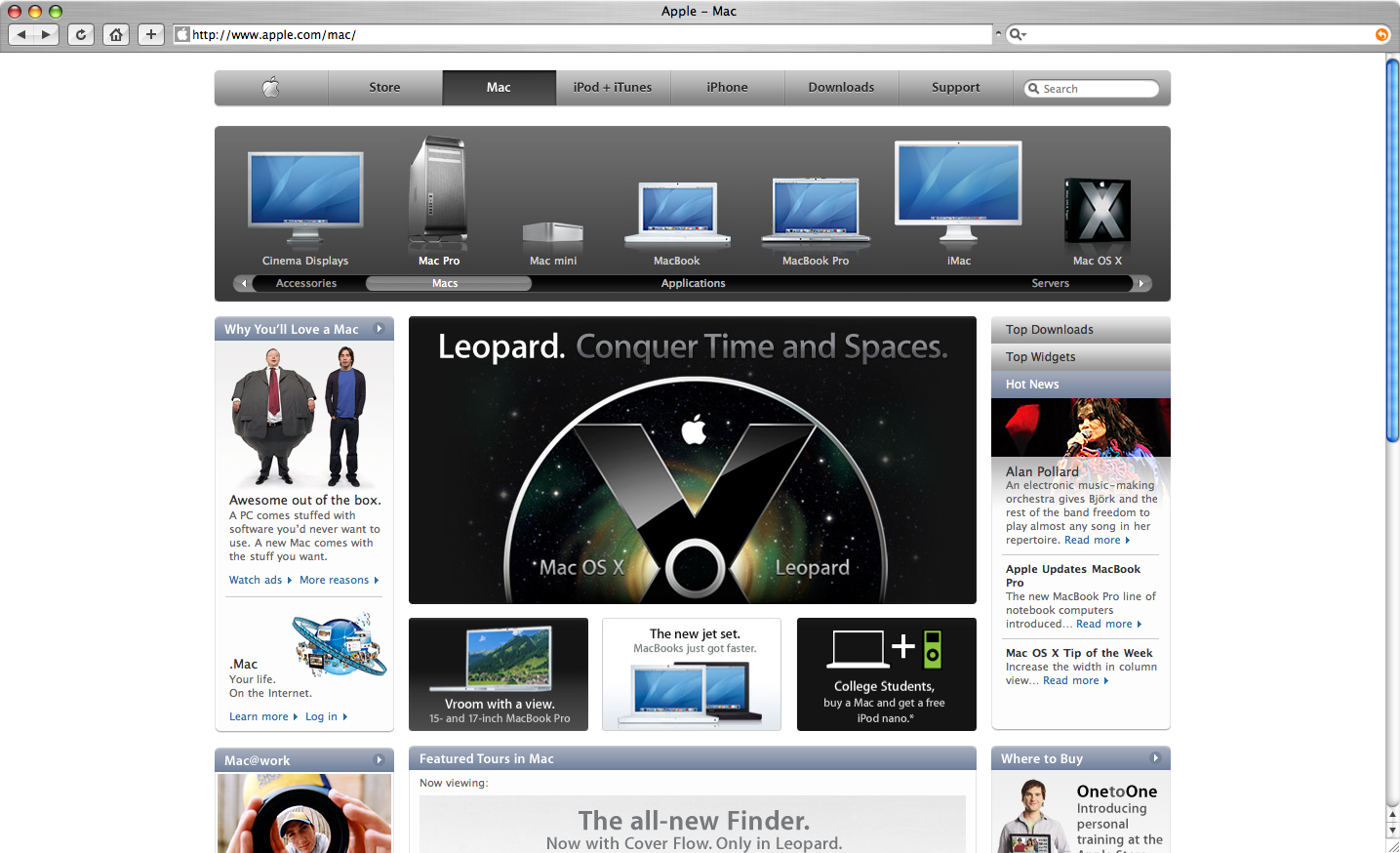Click the Awesome out of the box heading

point(305,500)
